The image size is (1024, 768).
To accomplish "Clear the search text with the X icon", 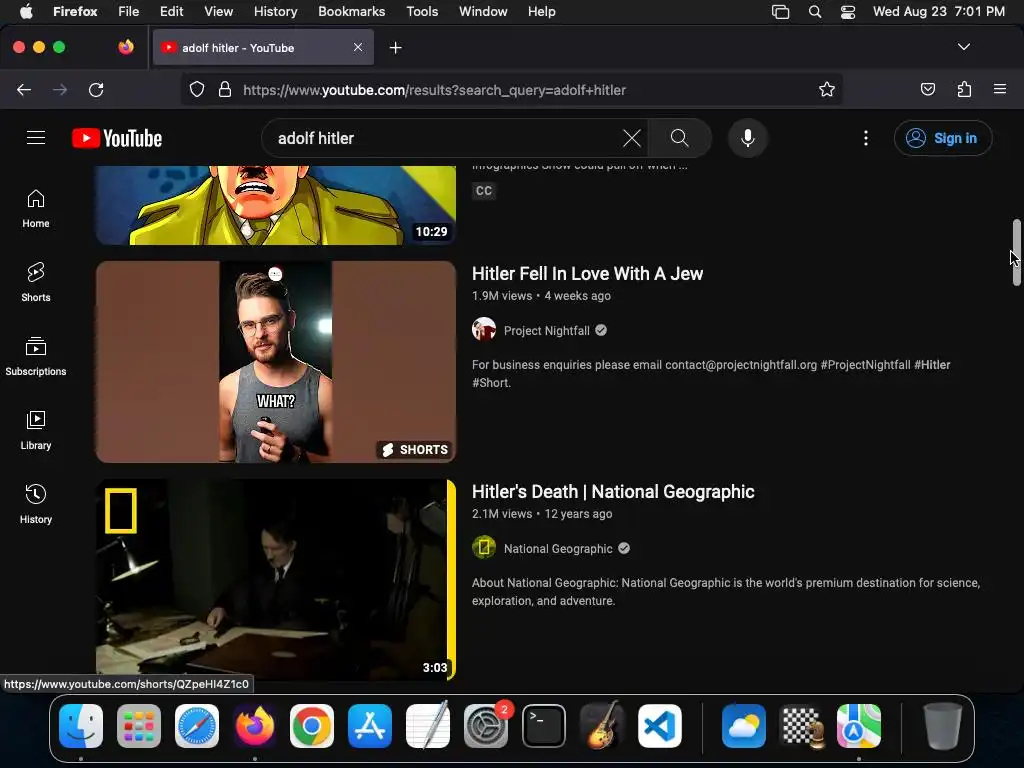I will pyautogui.click(x=632, y=138).
